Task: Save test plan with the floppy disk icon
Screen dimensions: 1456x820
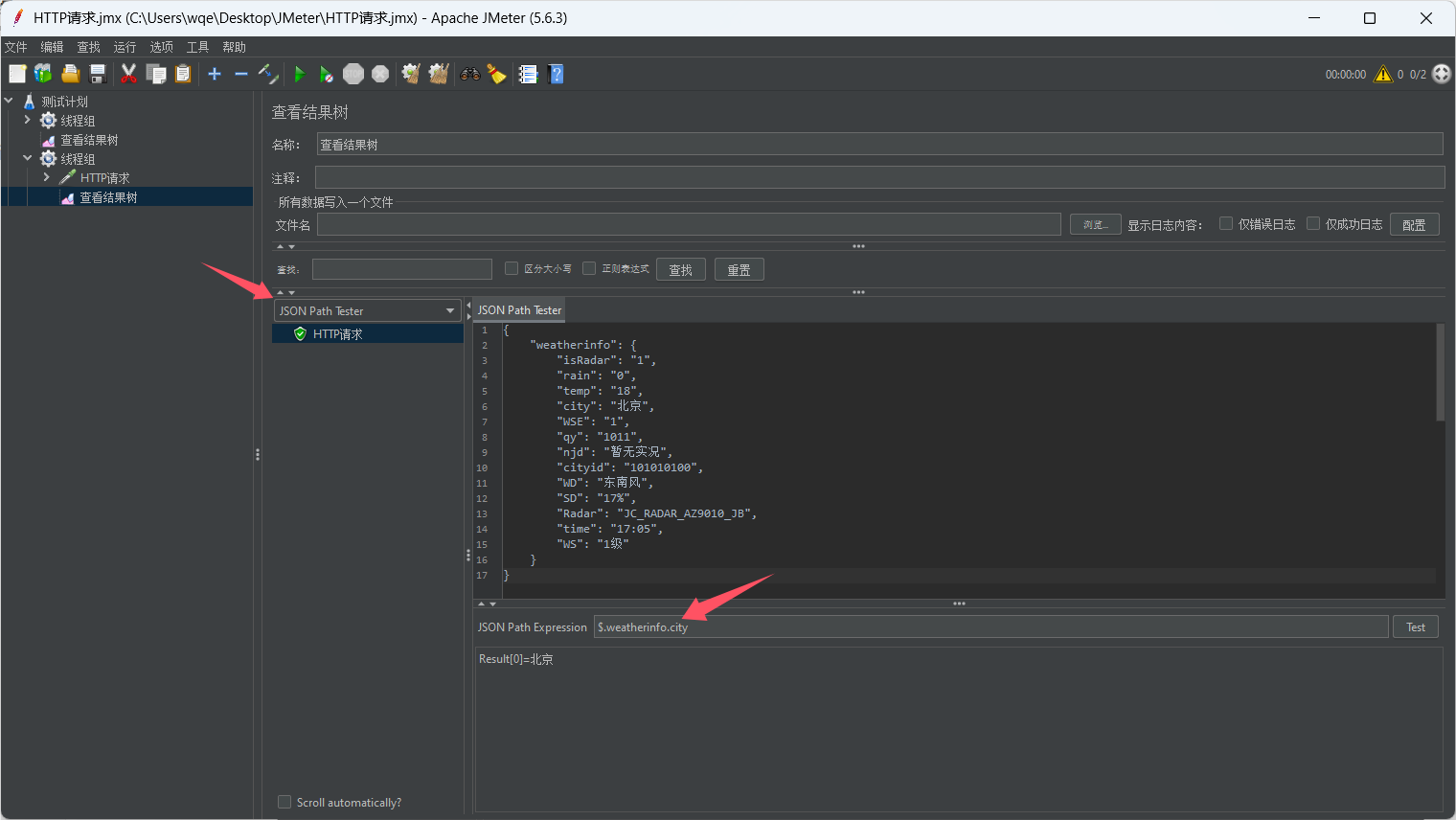Action: click(x=97, y=74)
